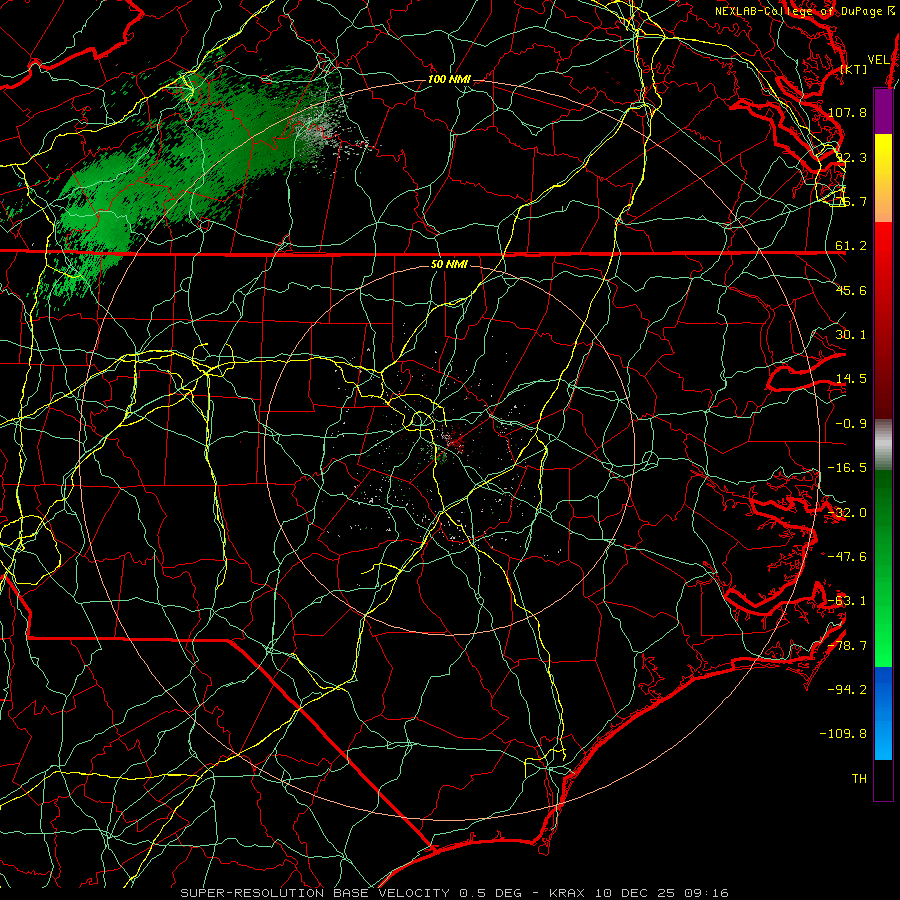The width and height of the screenshot is (900, 900).
Task: Select the 61.2 velocity scale value
Action: 851,246
